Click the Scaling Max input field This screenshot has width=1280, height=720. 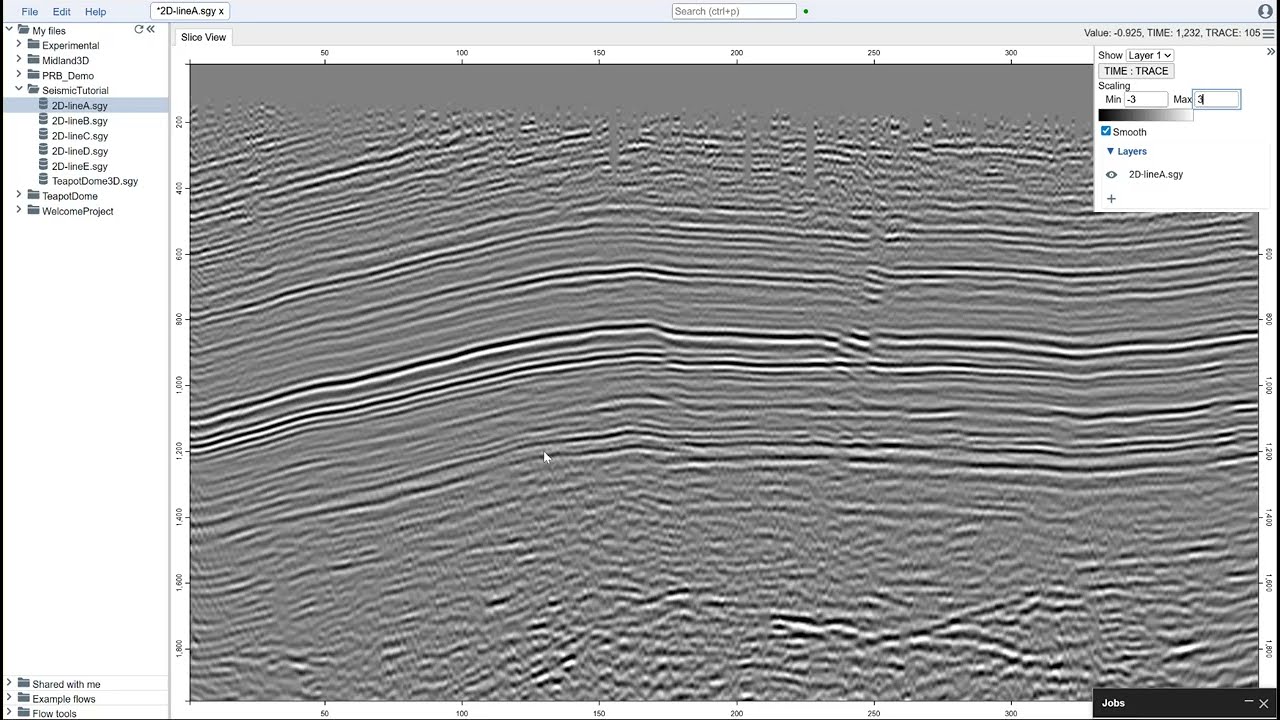[x=1218, y=99]
